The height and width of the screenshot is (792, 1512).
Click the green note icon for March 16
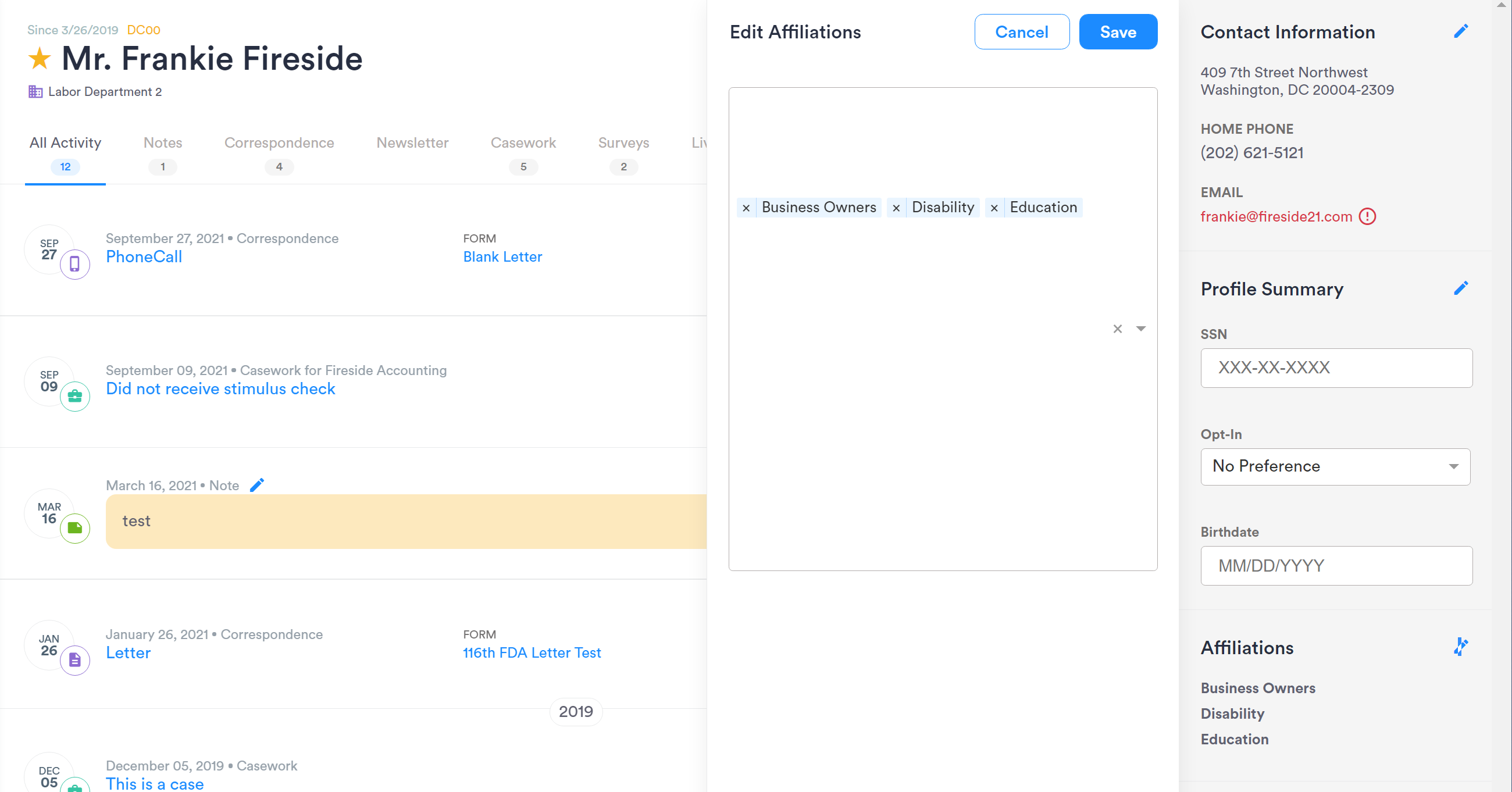coord(74,528)
